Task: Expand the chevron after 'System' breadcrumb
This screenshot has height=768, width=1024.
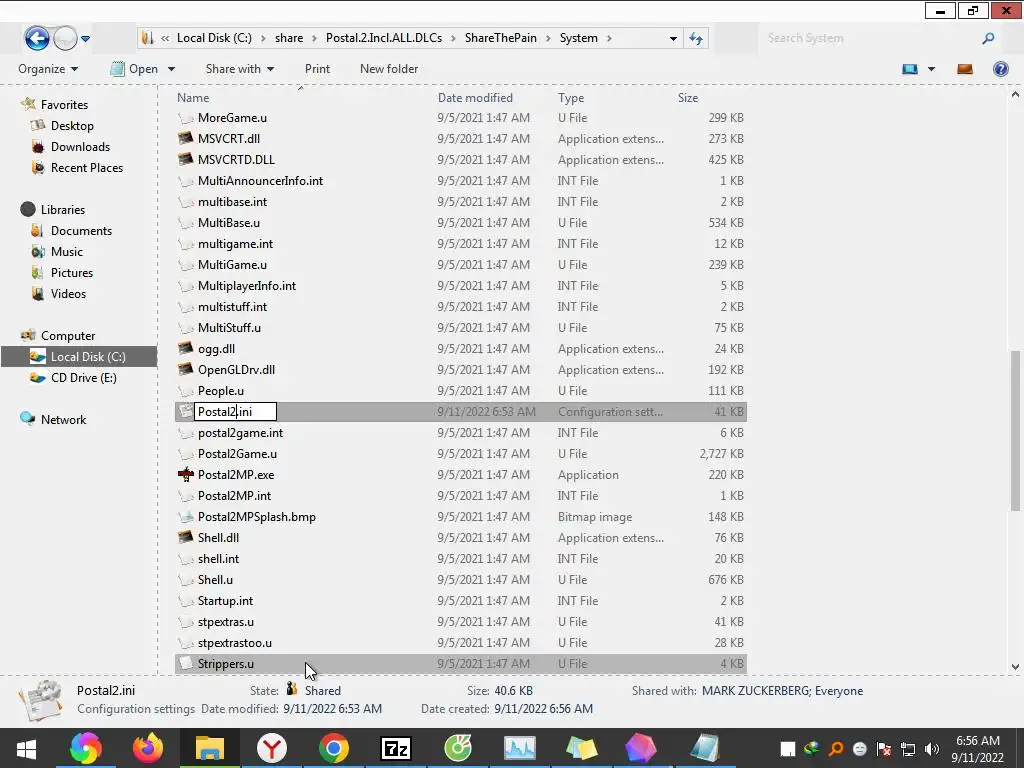Action: click(609, 39)
